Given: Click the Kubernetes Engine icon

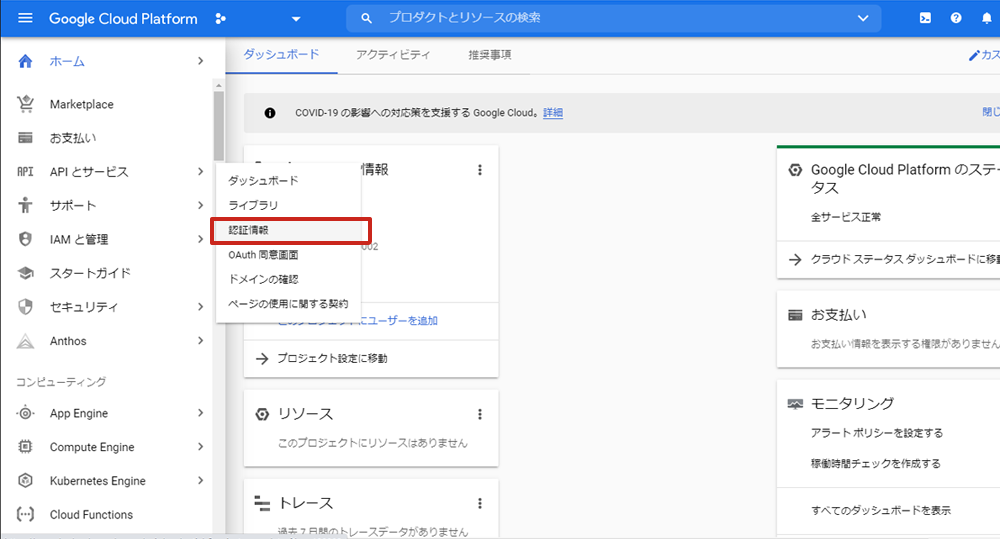Looking at the screenshot, I should tap(26, 481).
